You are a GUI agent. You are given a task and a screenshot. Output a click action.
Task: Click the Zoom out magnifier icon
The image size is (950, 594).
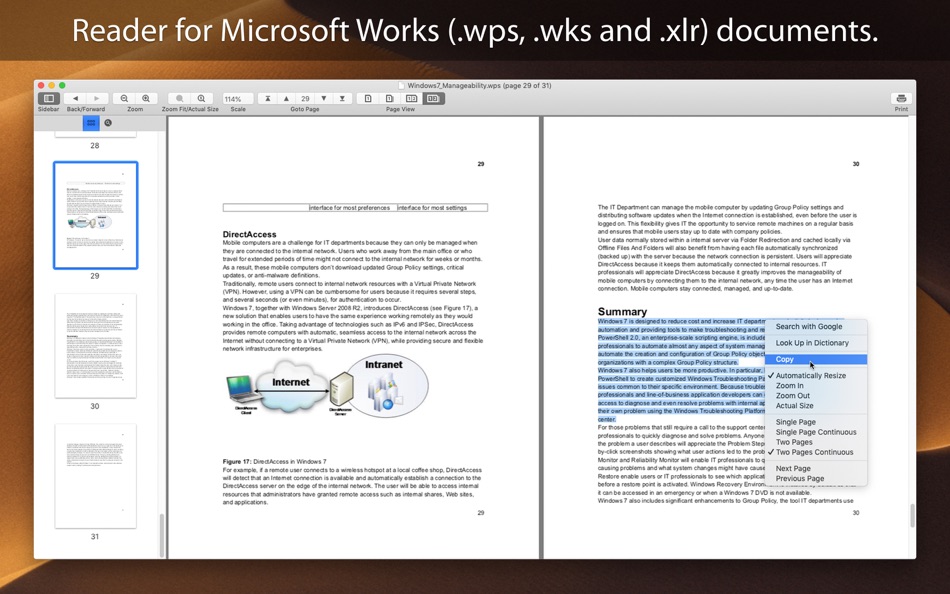coord(124,98)
